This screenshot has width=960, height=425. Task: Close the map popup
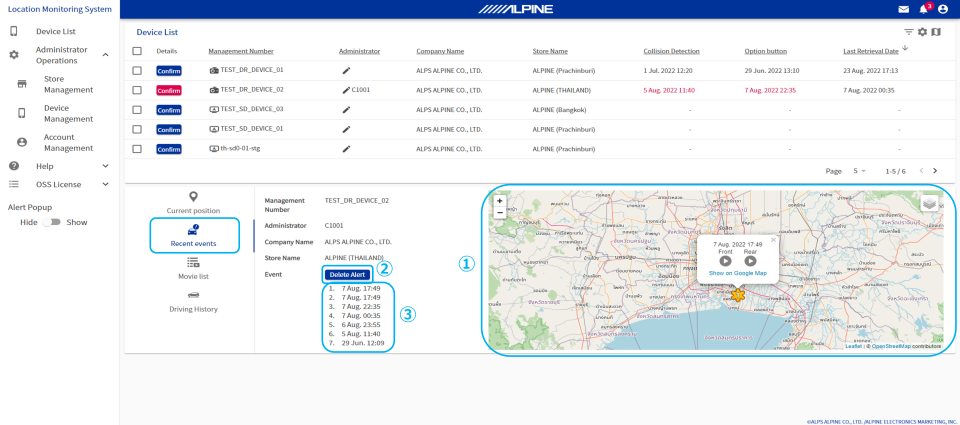pos(773,240)
